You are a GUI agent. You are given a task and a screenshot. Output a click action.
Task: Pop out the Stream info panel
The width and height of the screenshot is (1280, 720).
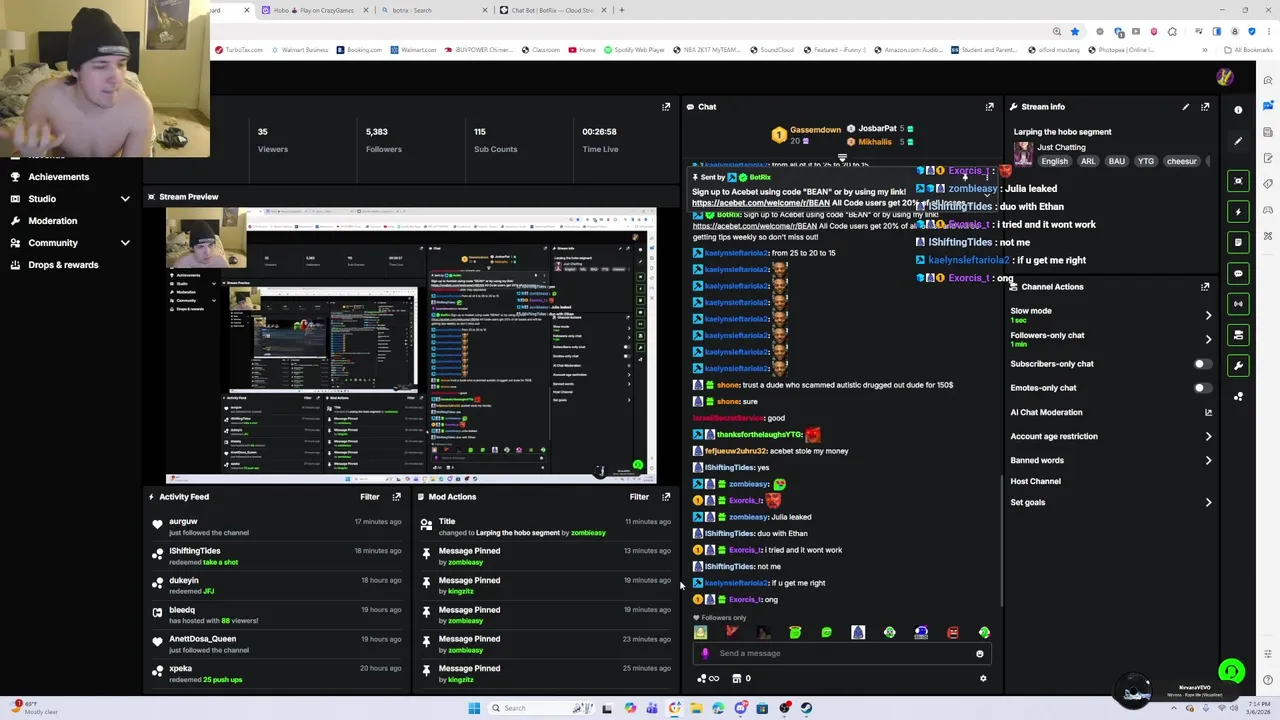pyautogui.click(x=1205, y=106)
